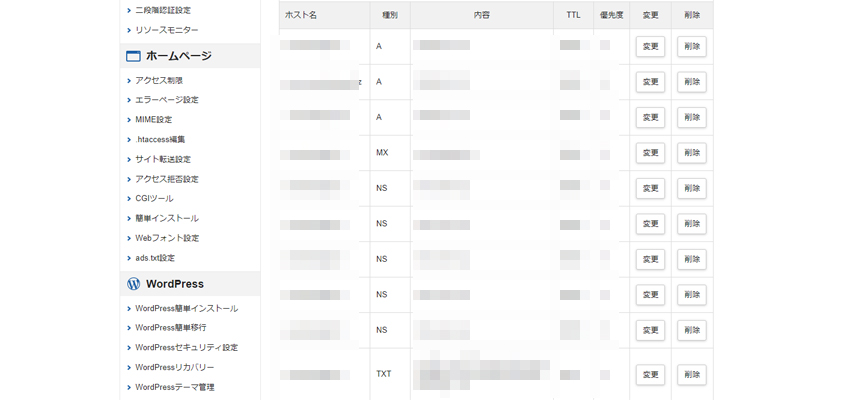Click the ホスト名 column header
Screen dimensions: 850x400
click(301, 15)
